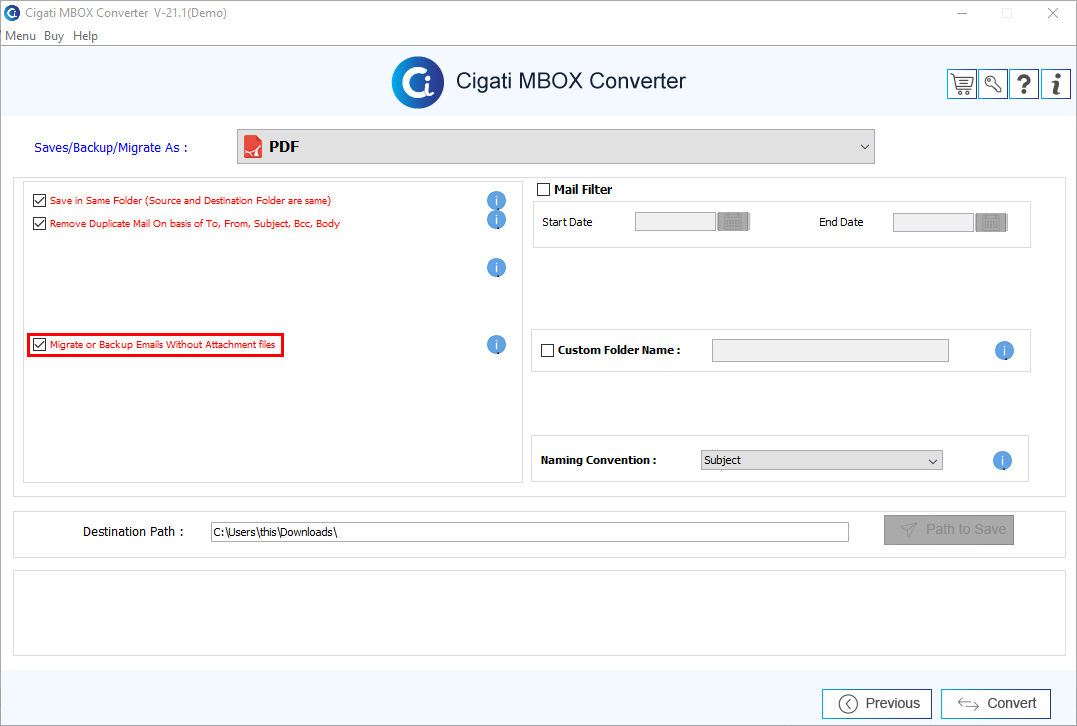Expand the Saves/Backup/Migrate As PDF dropdown

pyautogui.click(x=556, y=147)
